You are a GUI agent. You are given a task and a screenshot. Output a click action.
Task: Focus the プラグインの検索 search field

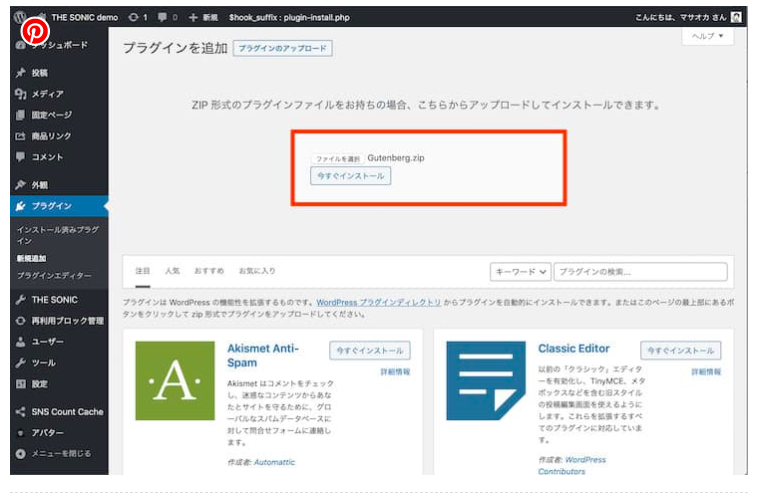tap(641, 272)
